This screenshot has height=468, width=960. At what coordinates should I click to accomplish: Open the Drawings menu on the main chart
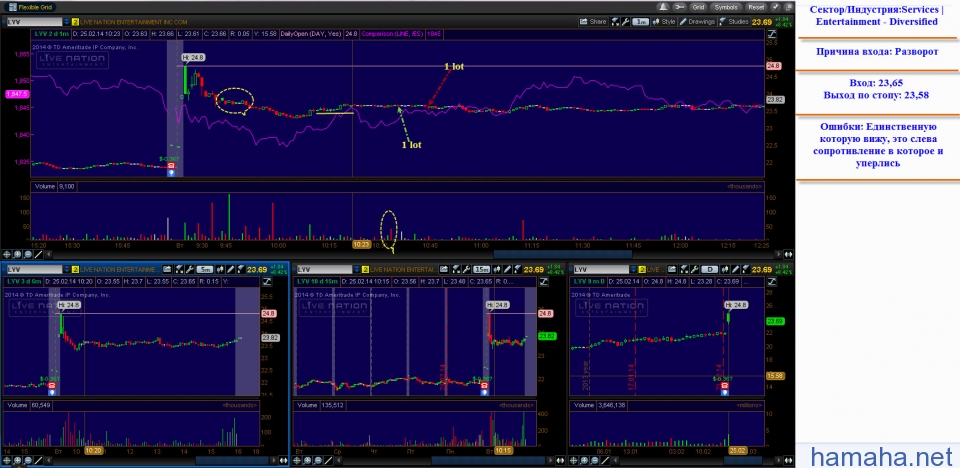point(697,21)
